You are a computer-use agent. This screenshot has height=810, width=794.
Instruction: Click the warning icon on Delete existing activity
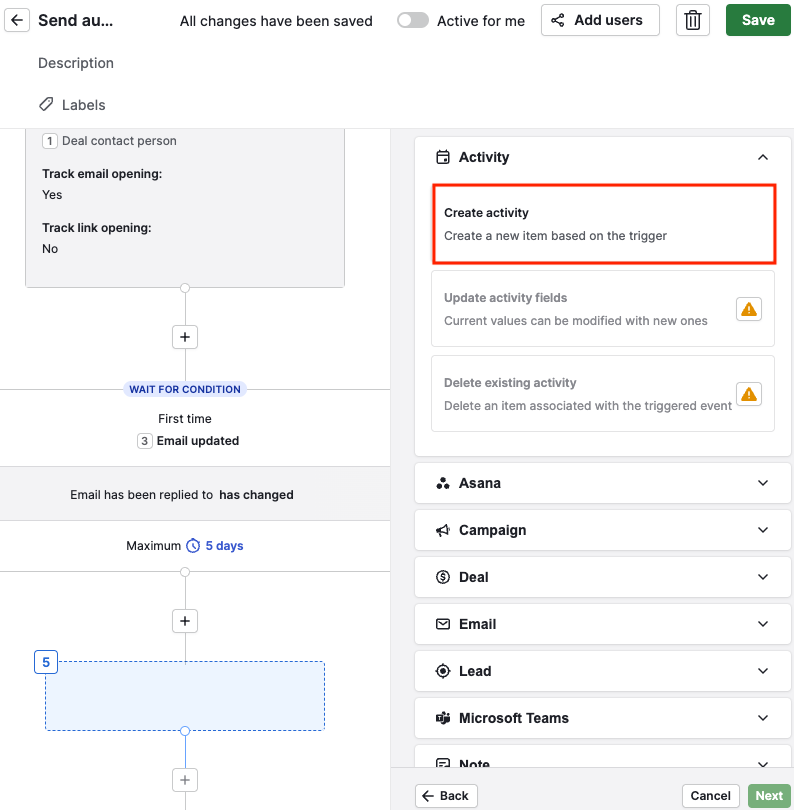pyautogui.click(x=749, y=394)
